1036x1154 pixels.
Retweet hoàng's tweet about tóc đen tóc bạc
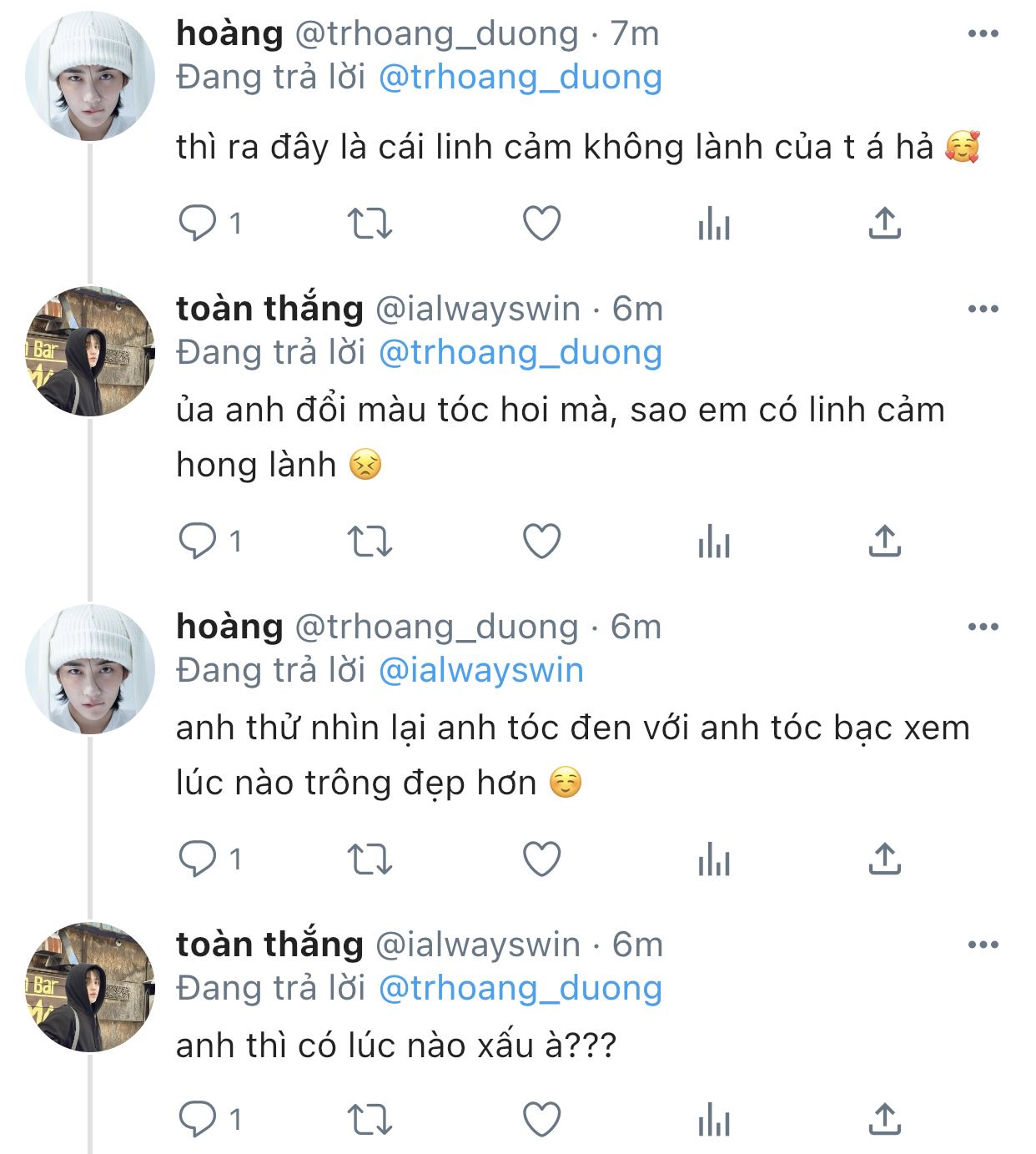369,859
